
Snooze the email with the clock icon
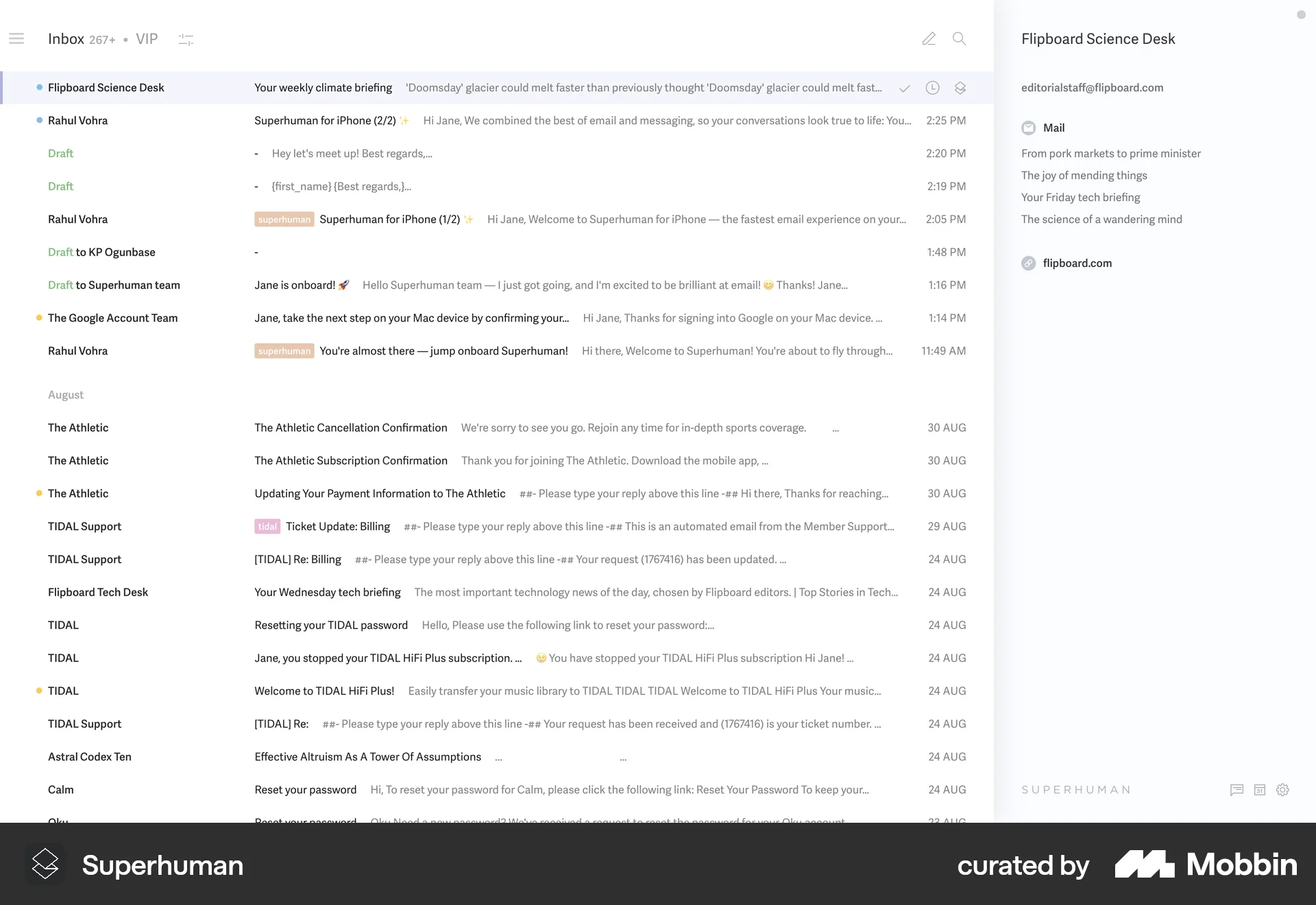tap(932, 88)
